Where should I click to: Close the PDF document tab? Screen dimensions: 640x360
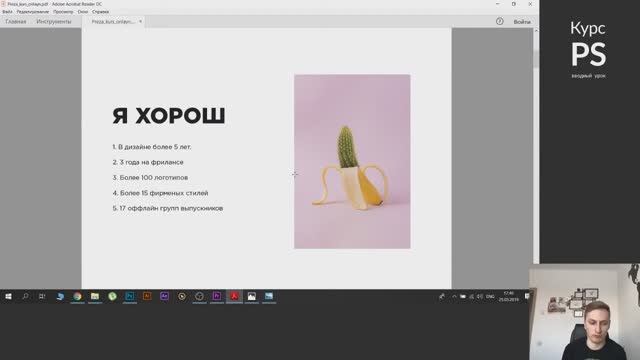click(x=140, y=21)
